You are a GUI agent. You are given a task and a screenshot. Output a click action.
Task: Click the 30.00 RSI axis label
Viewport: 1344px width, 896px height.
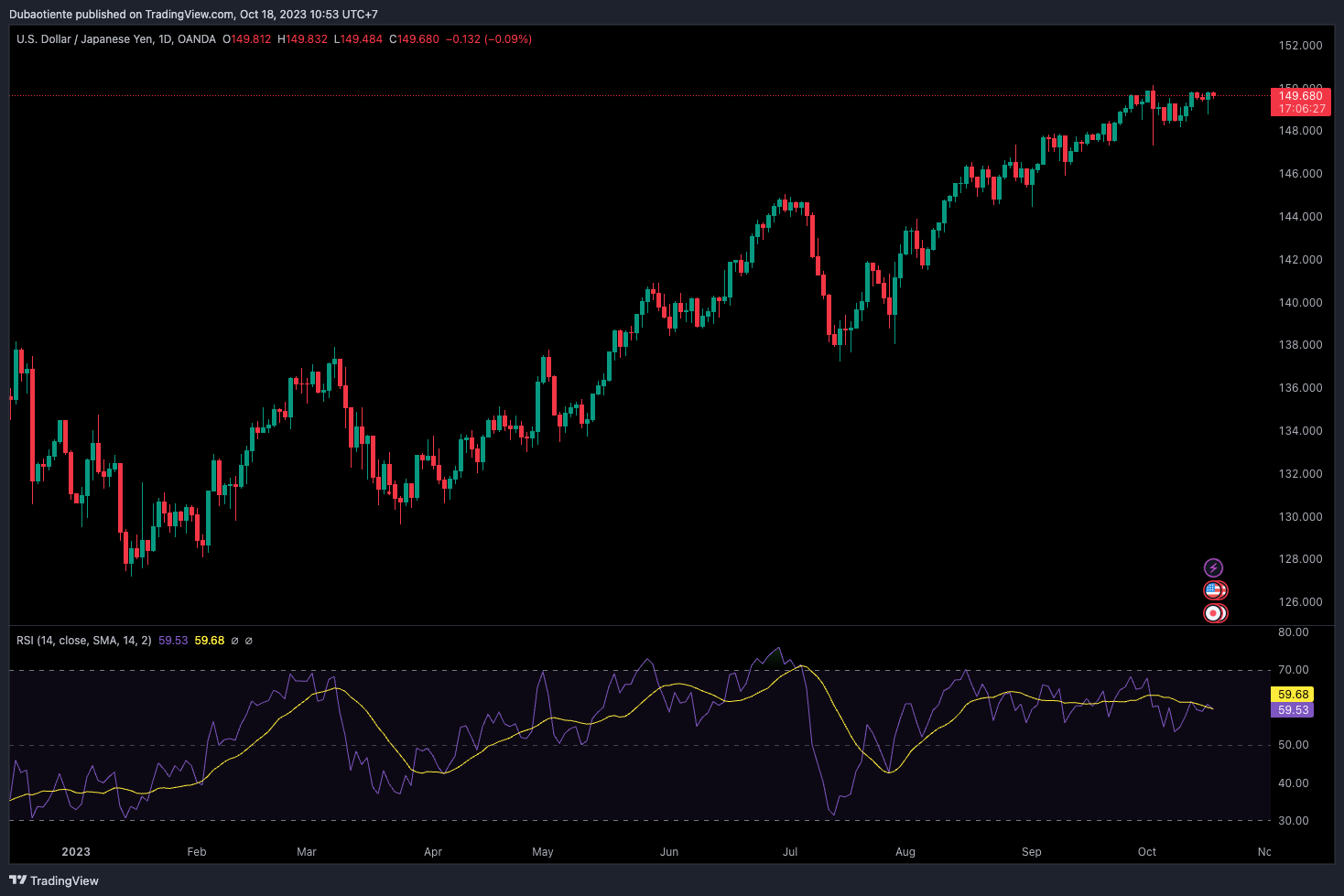[1294, 821]
